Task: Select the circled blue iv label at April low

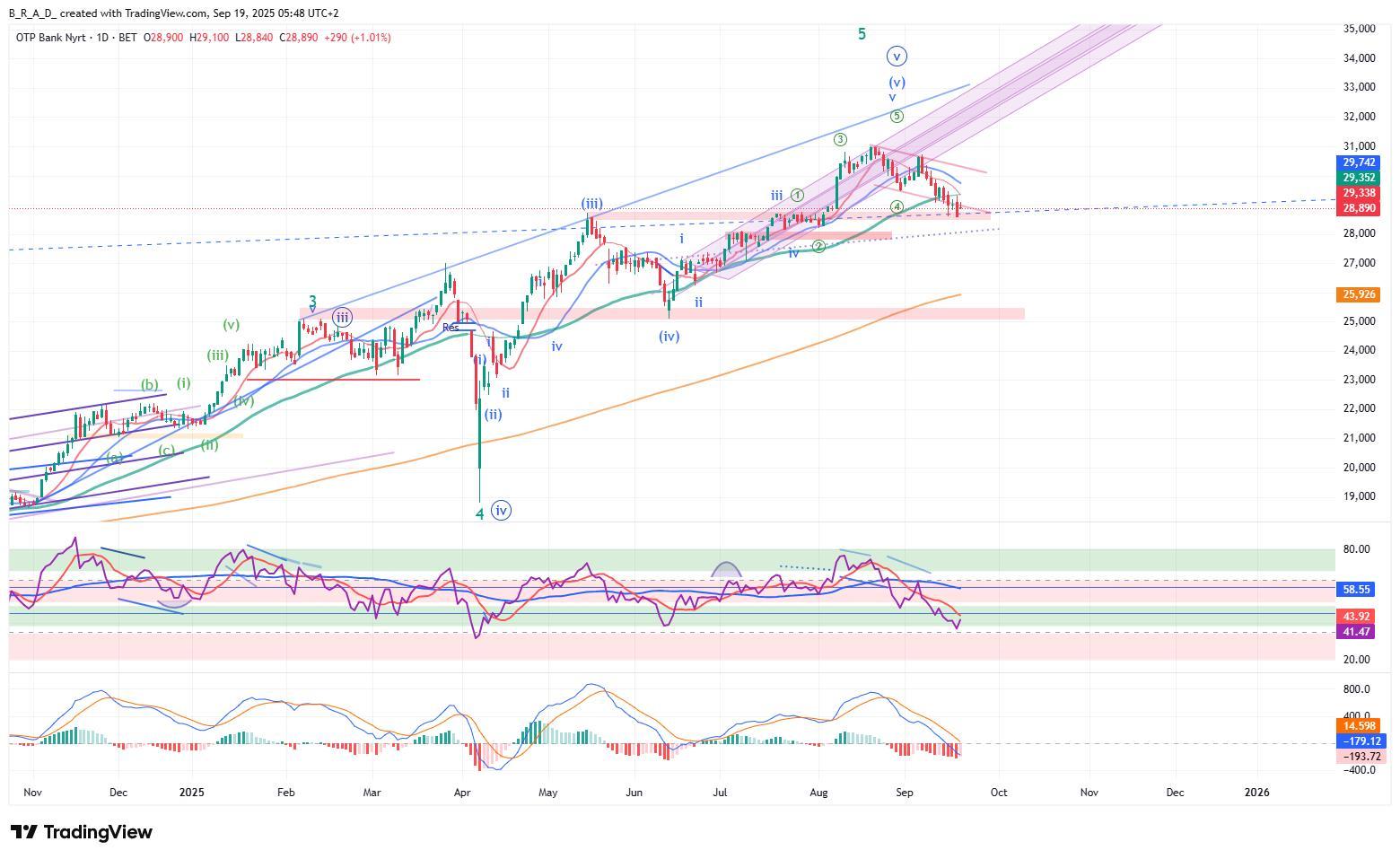Action: click(502, 511)
